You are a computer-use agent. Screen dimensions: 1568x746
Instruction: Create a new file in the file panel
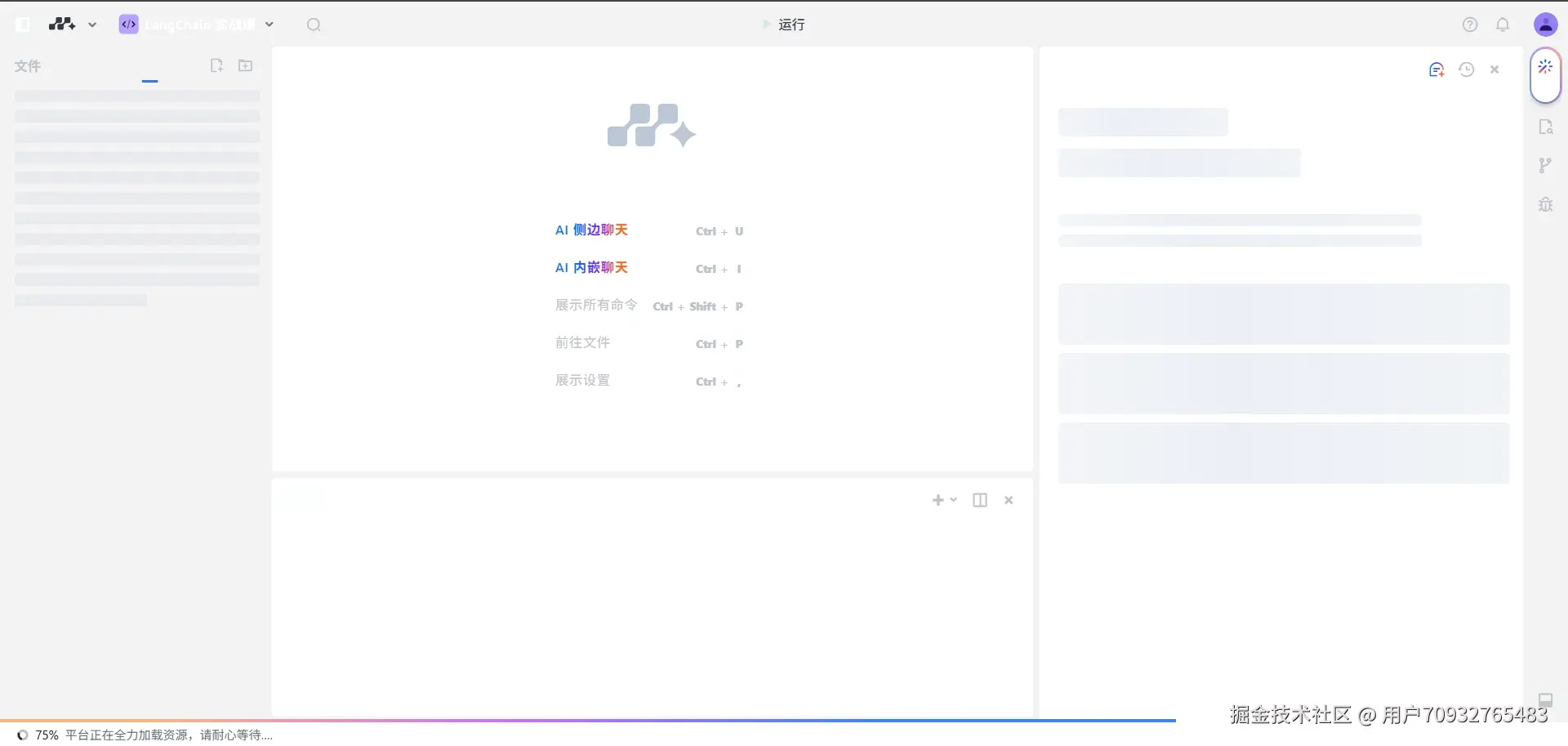(216, 65)
